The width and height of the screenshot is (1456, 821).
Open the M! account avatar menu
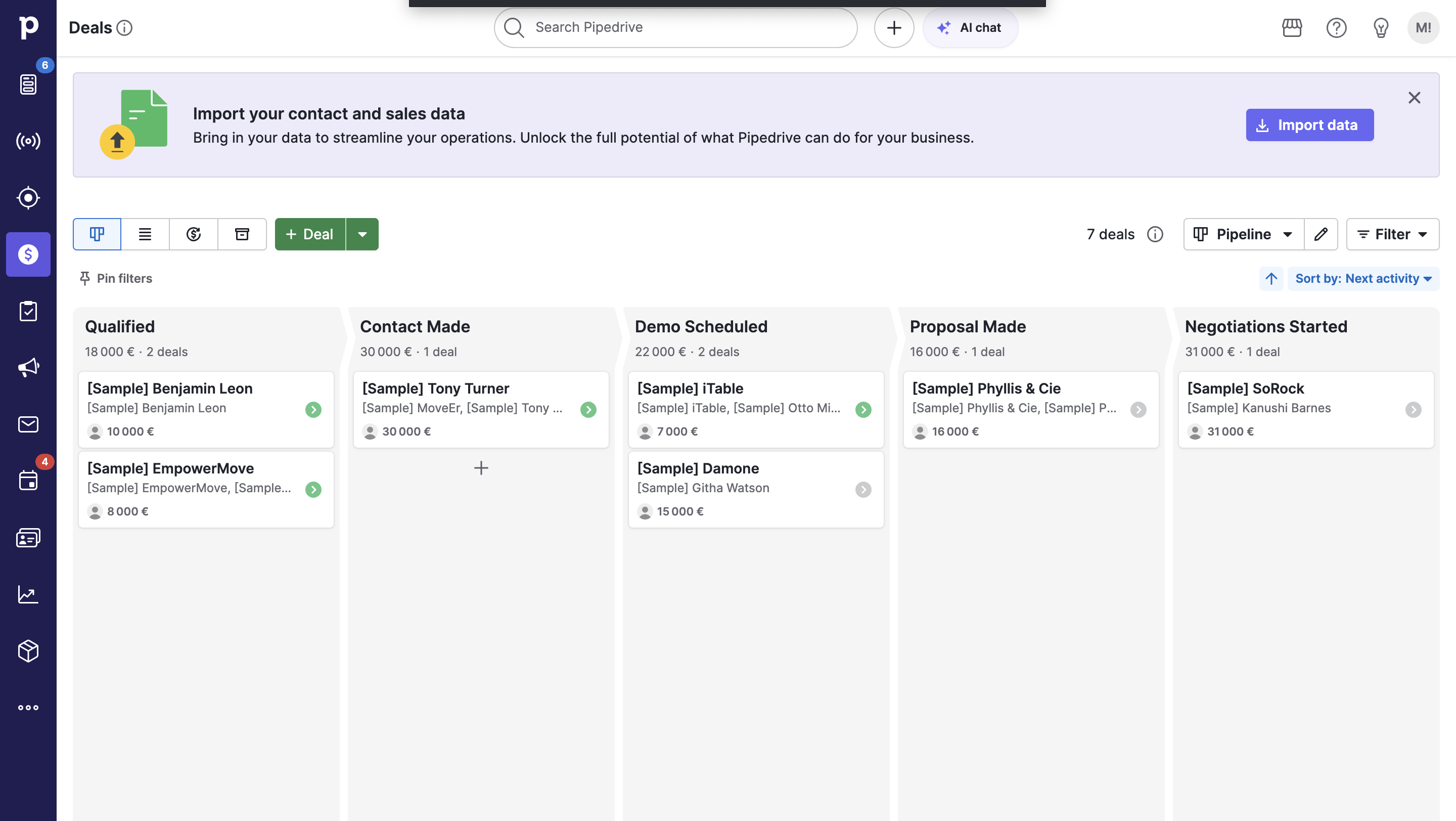[x=1423, y=28]
